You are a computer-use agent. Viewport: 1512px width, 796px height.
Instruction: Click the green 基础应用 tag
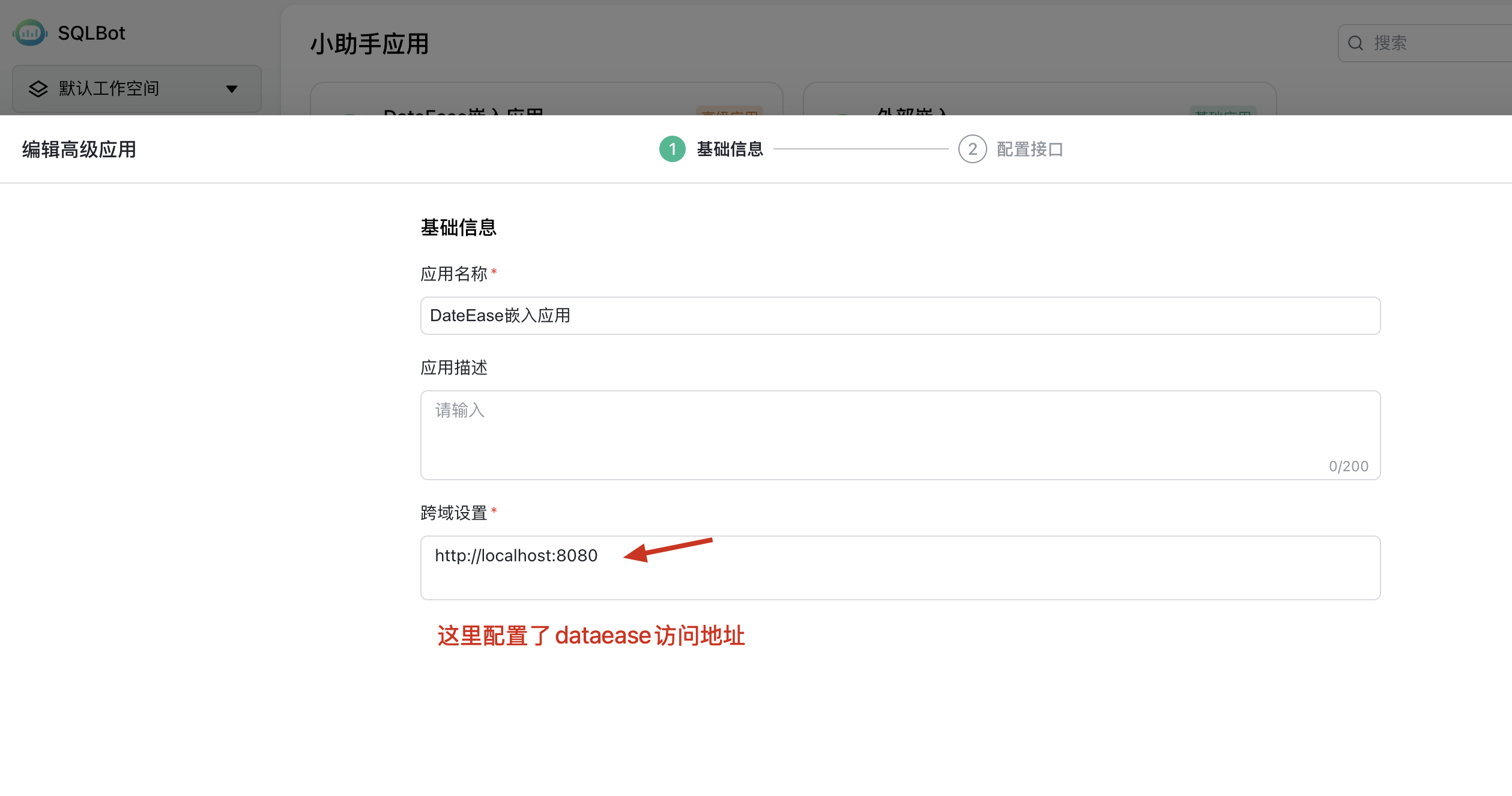tap(1223, 112)
